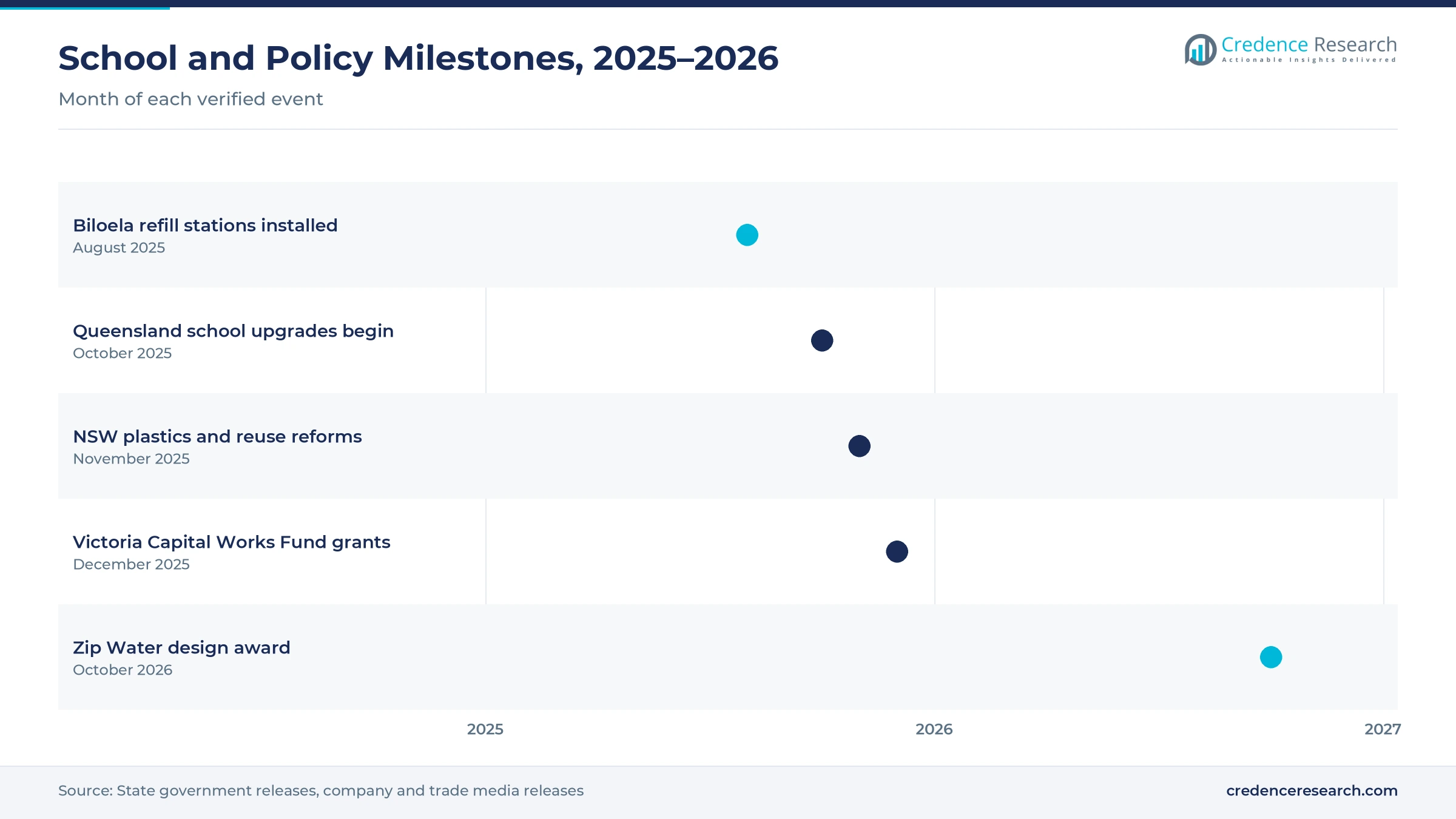Select the Victoria Capital Works Fund grants label
Screen dimensions: 1456x819
pos(231,542)
